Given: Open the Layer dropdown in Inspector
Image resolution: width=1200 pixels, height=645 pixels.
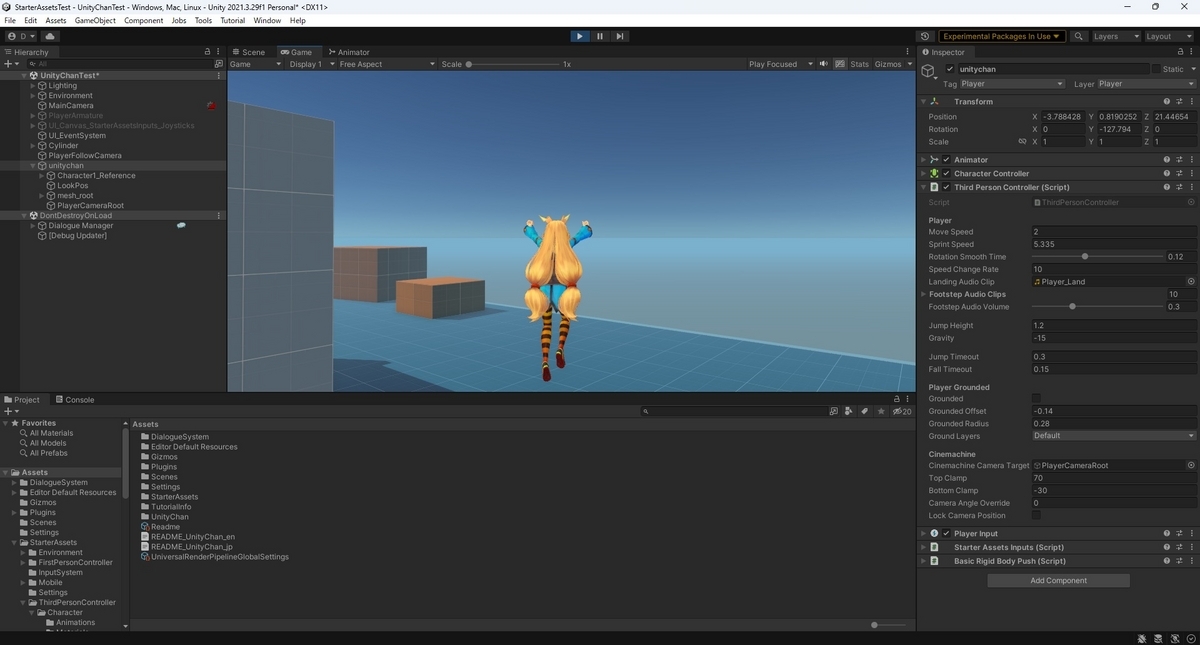Looking at the screenshot, I should point(1146,84).
